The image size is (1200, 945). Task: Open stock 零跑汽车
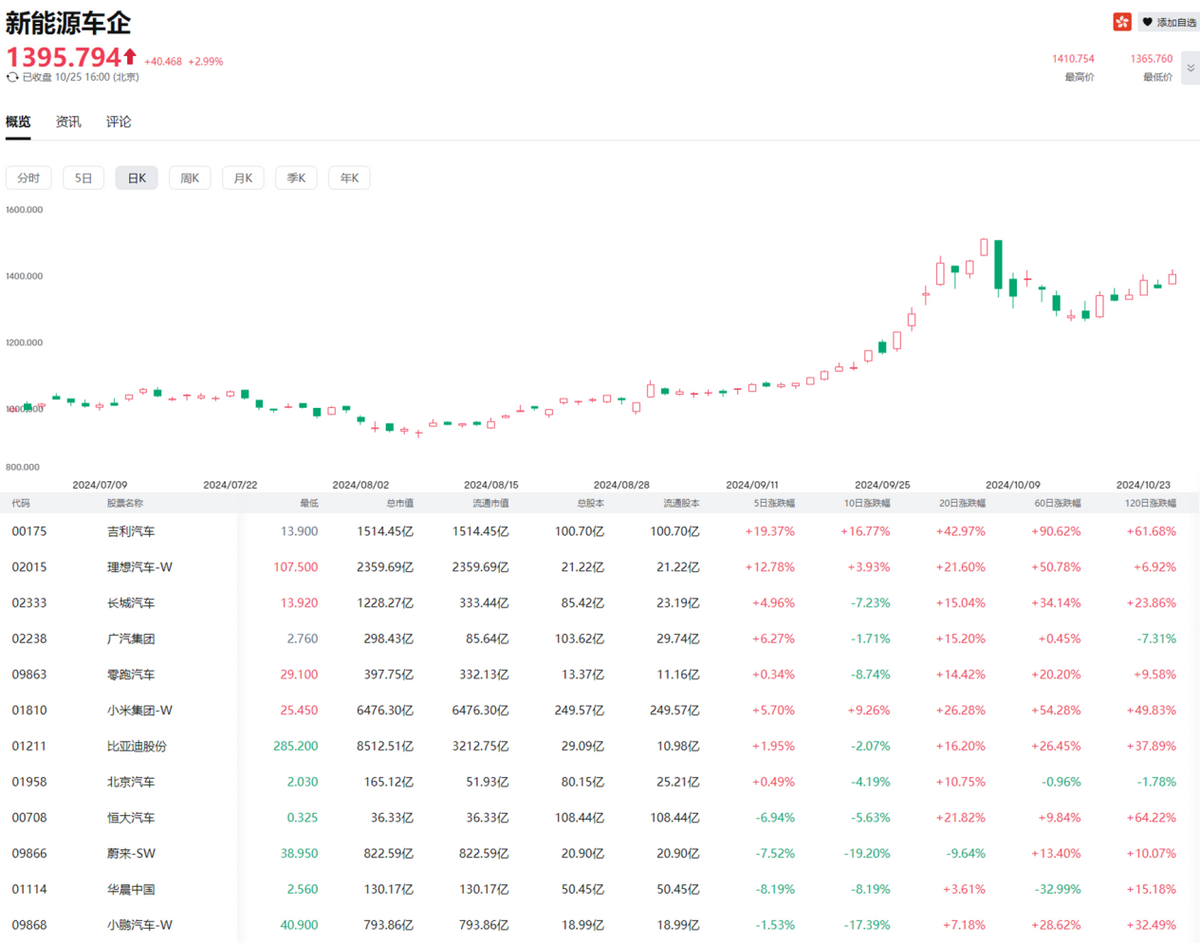[131, 674]
